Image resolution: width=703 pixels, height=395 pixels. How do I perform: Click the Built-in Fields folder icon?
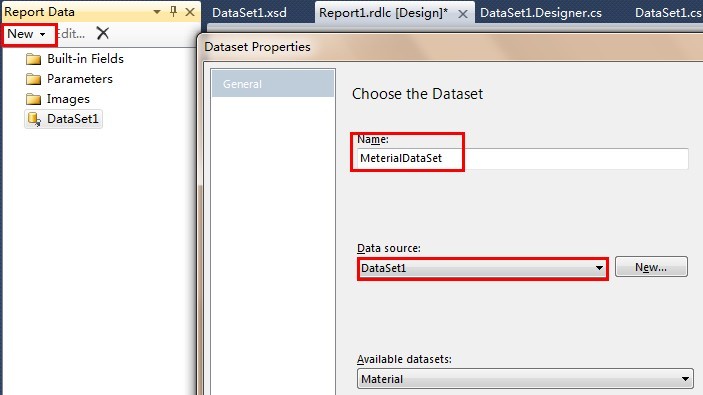point(34,59)
